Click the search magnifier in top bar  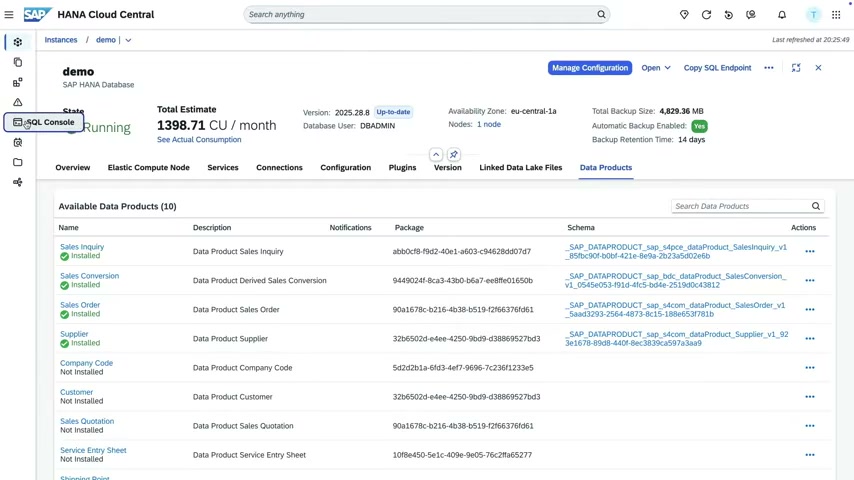(601, 15)
